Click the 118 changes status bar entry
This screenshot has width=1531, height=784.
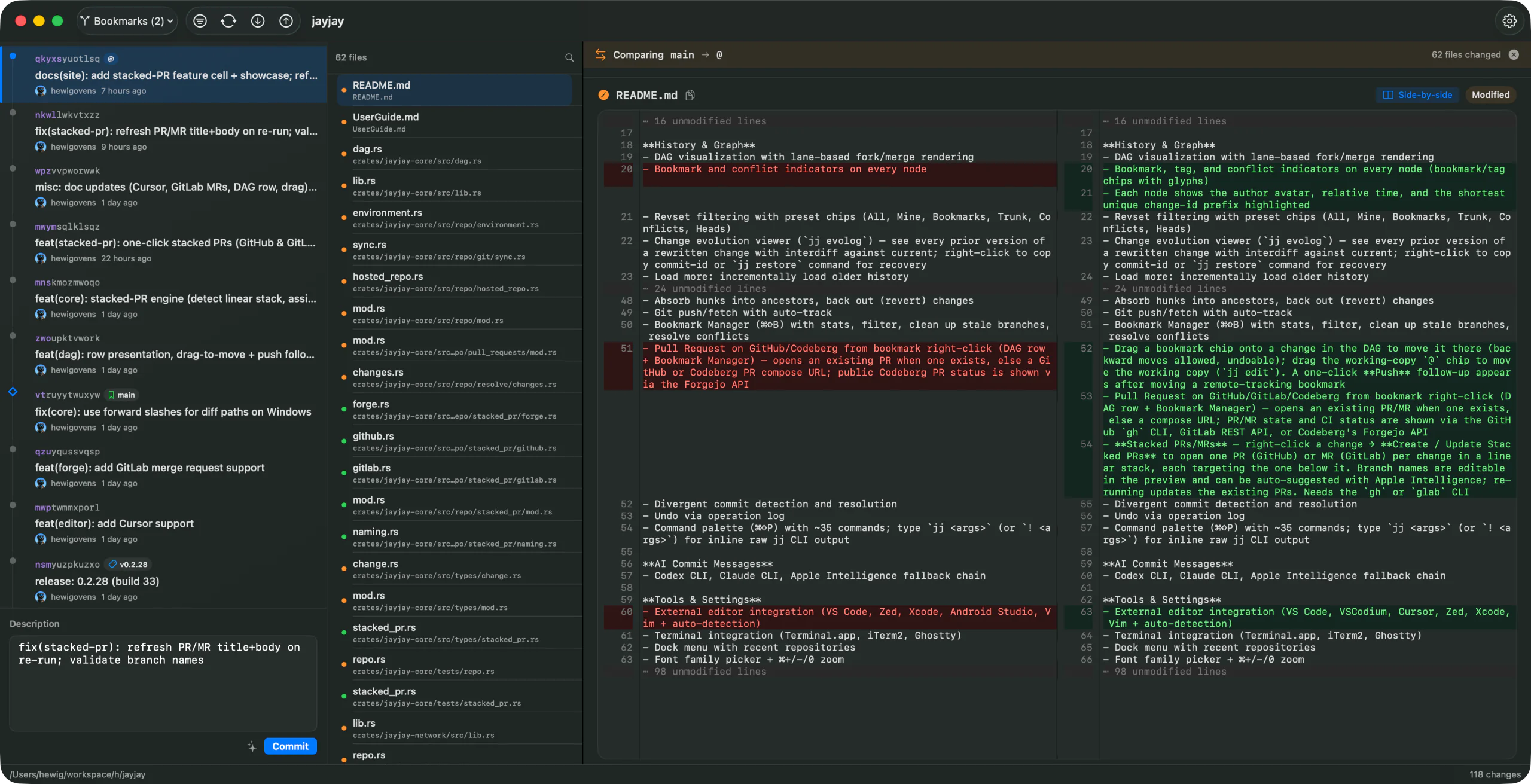tap(1495, 774)
